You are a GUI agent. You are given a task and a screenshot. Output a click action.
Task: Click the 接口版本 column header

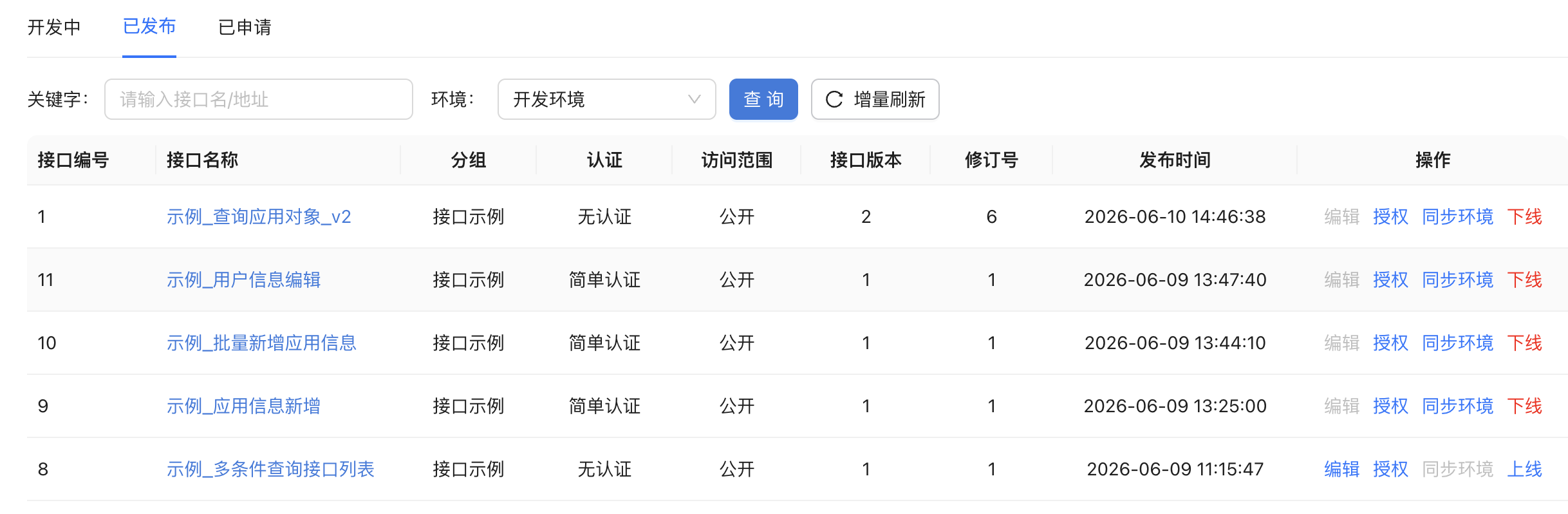pos(866,160)
